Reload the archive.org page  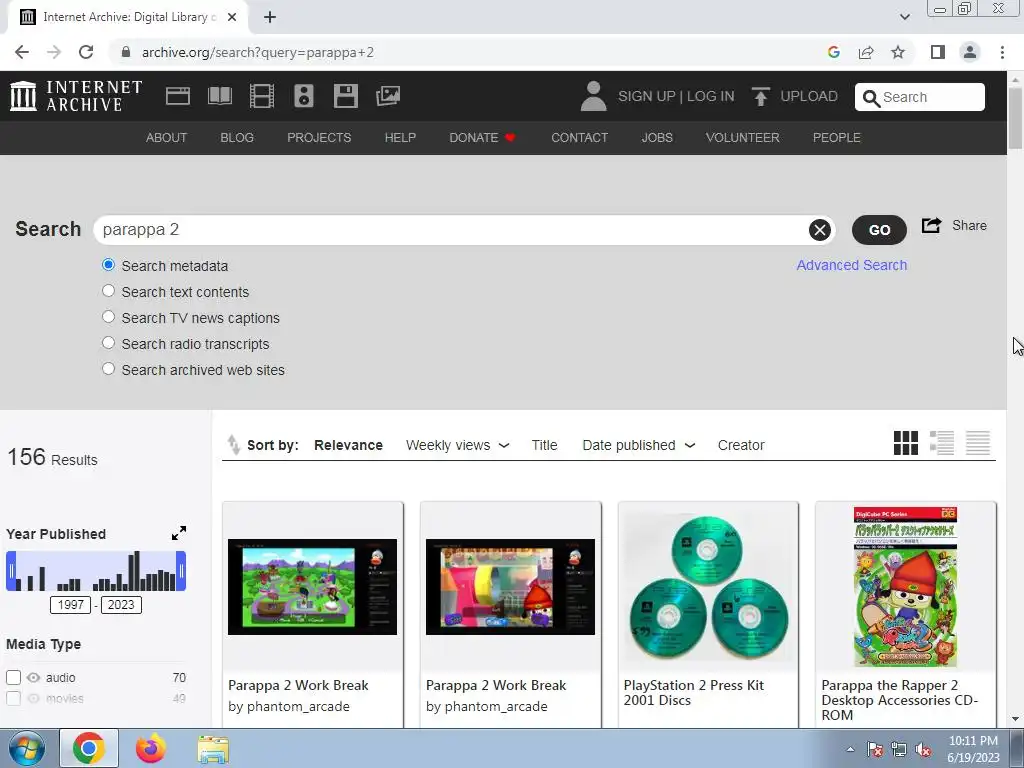(86, 52)
